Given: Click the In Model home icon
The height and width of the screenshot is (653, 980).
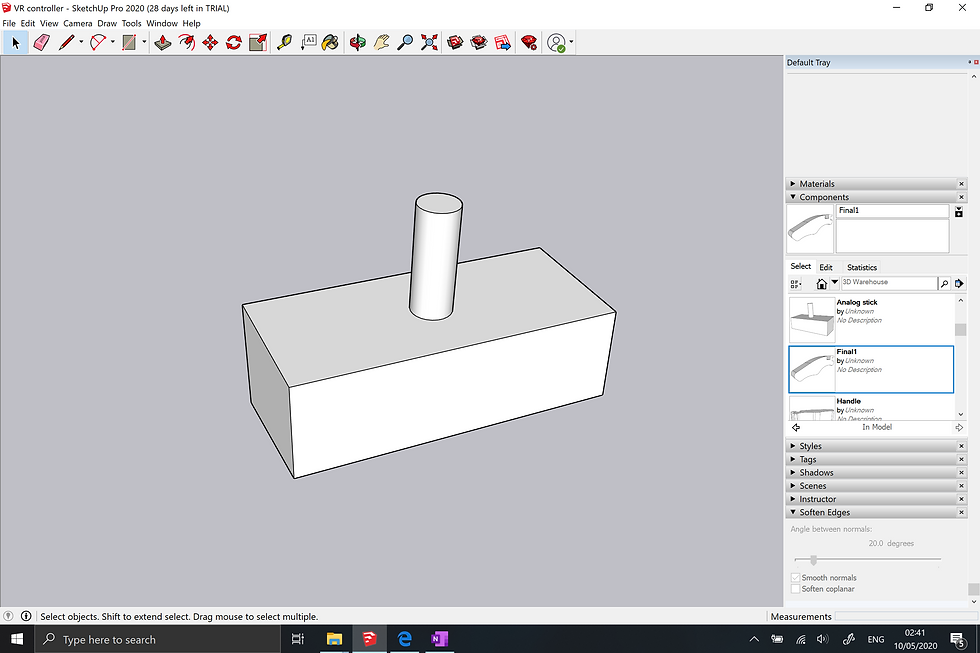Looking at the screenshot, I should click(x=821, y=284).
